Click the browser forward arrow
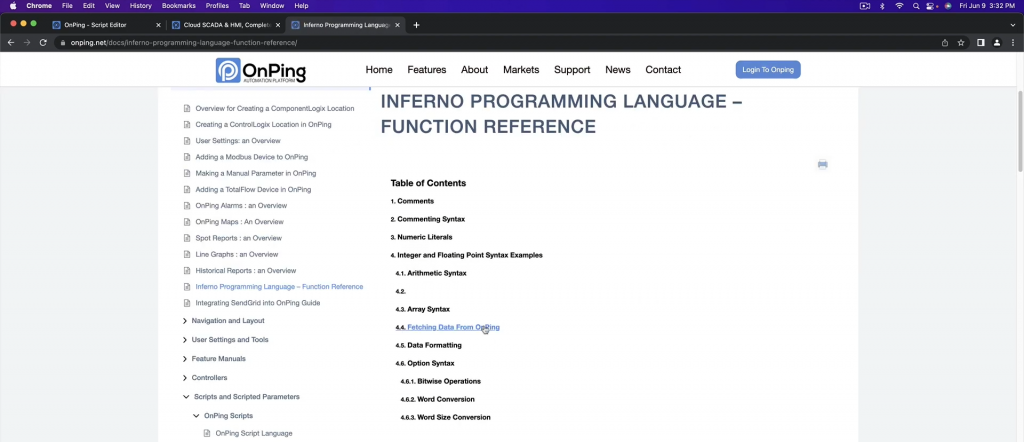Image resolution: width=1024 pixels, height=442 pixels. pyautogui.click(x=27, y=42)
